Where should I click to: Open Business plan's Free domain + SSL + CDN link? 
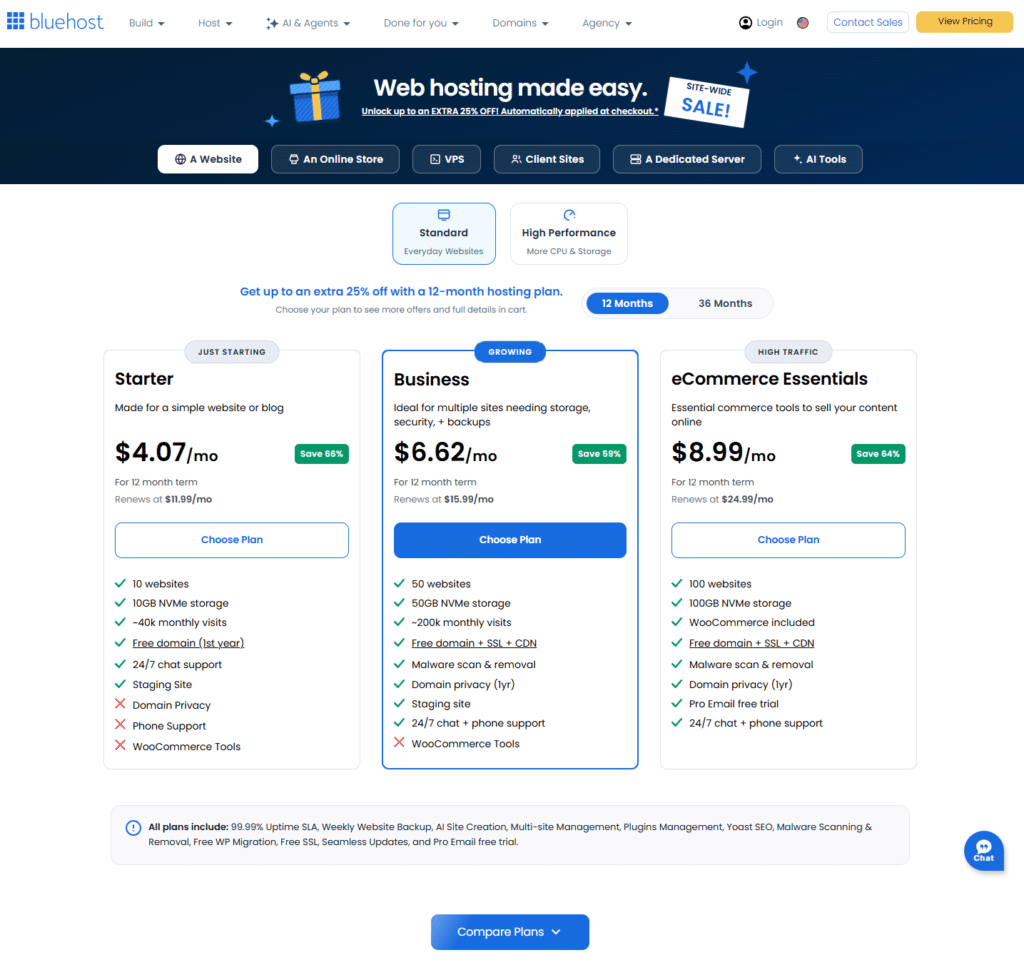[474, 643]
